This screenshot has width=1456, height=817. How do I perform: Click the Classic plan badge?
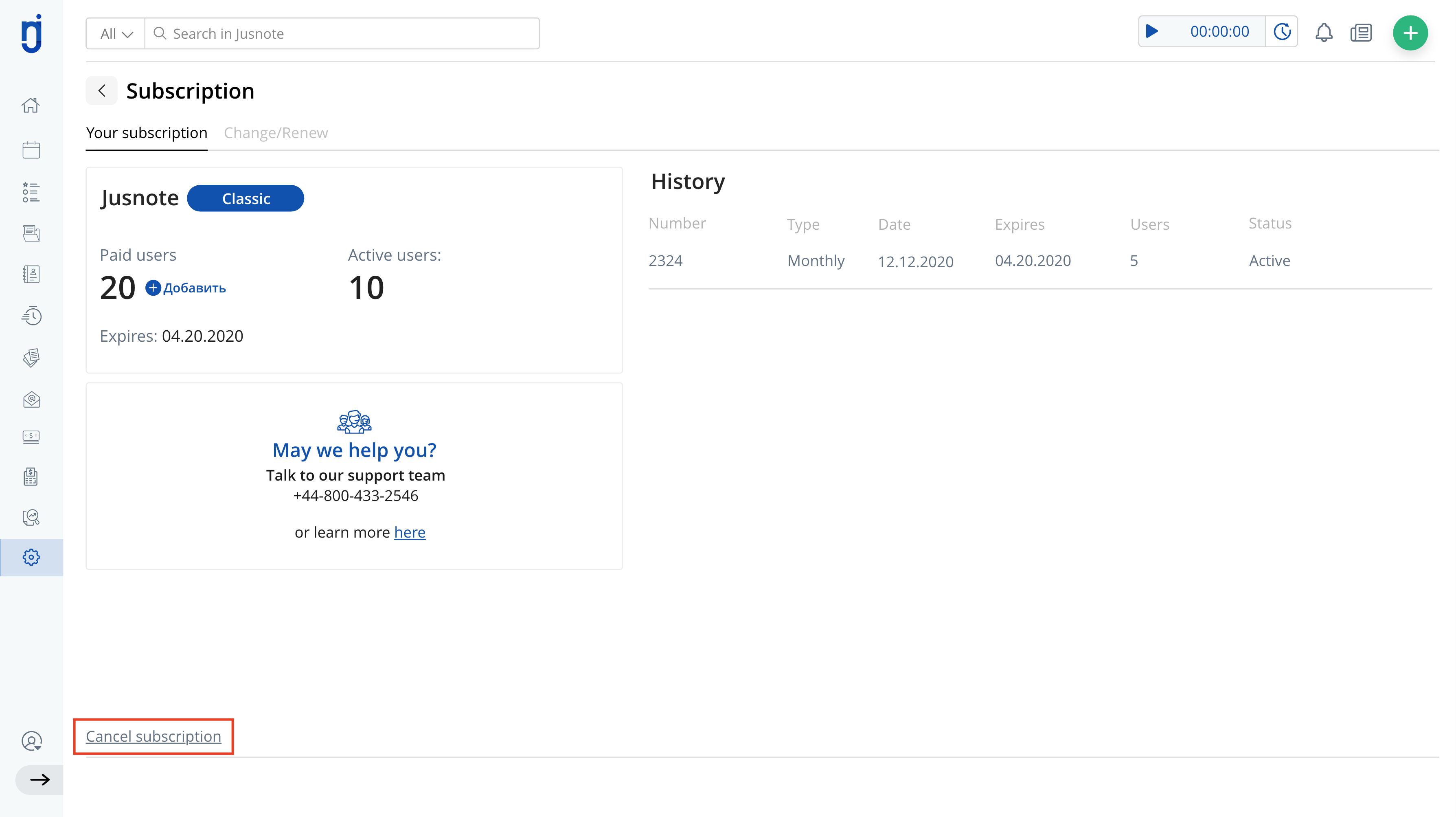[245, 198]
